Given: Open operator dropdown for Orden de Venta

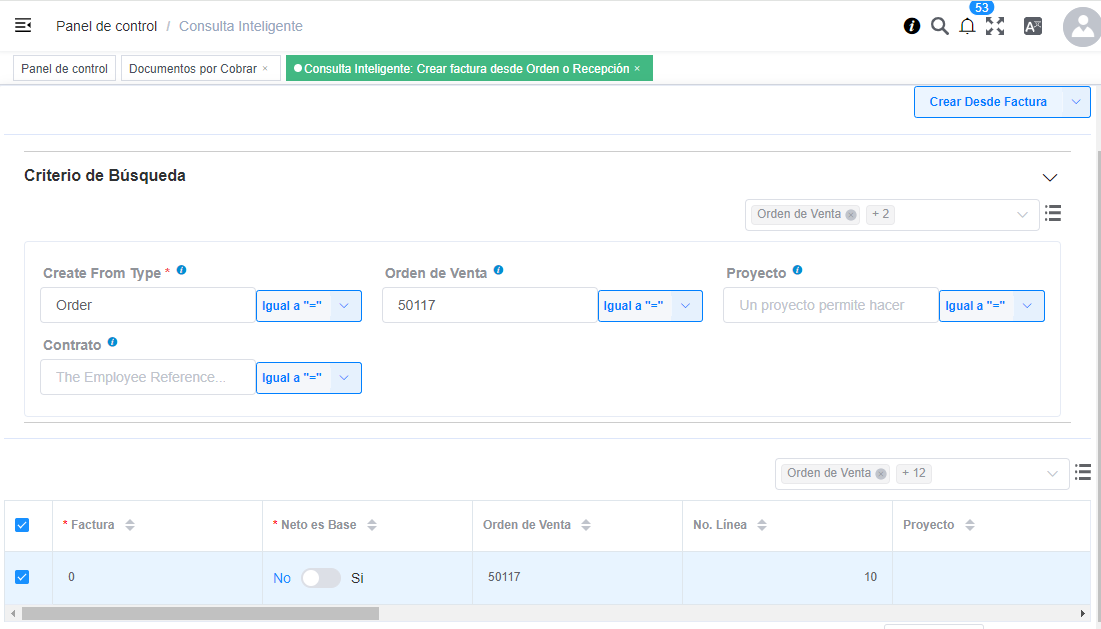Looking at the screenshot, I should pos(685,306).
